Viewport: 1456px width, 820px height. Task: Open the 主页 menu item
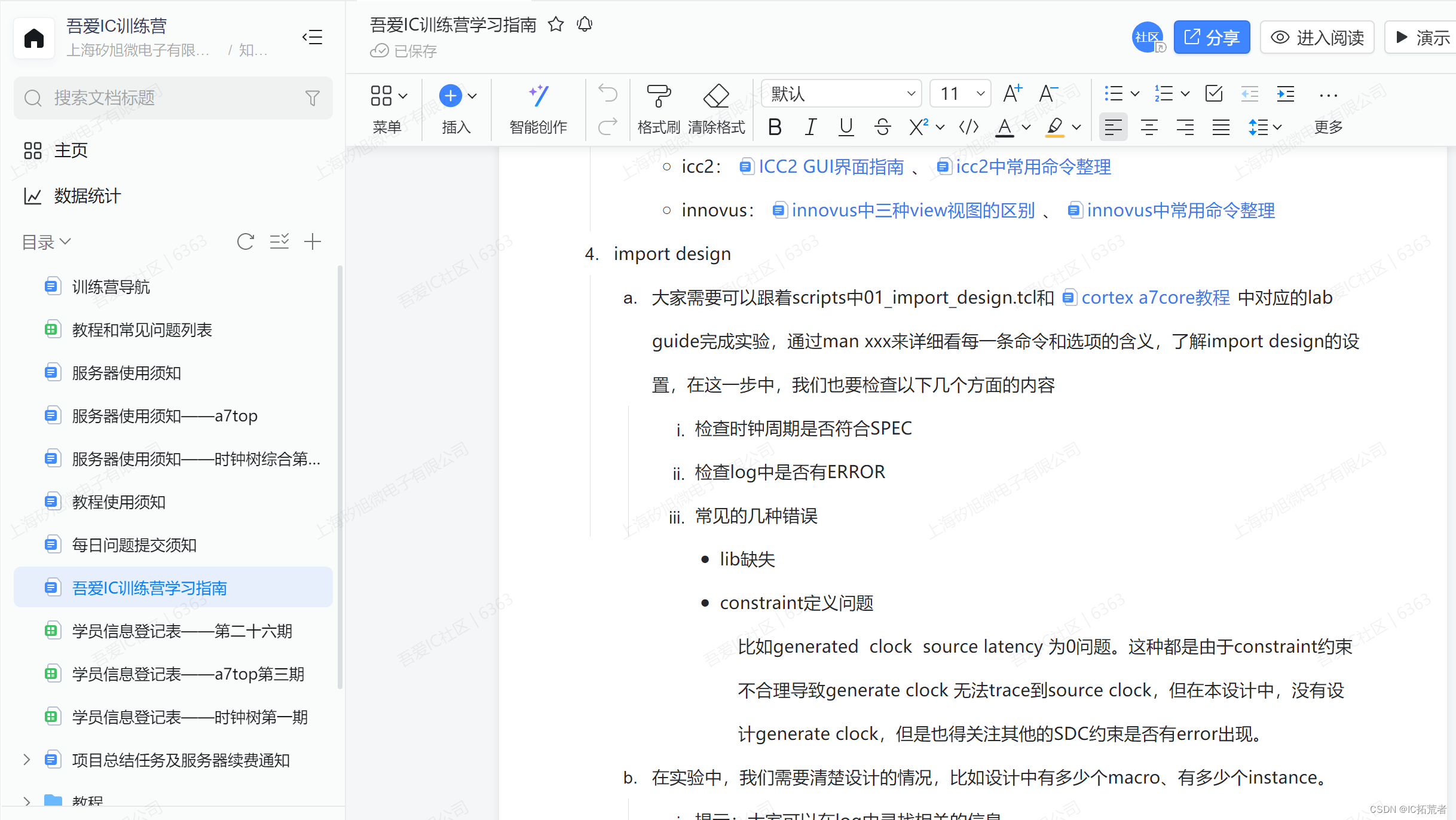tap(71, 150)
